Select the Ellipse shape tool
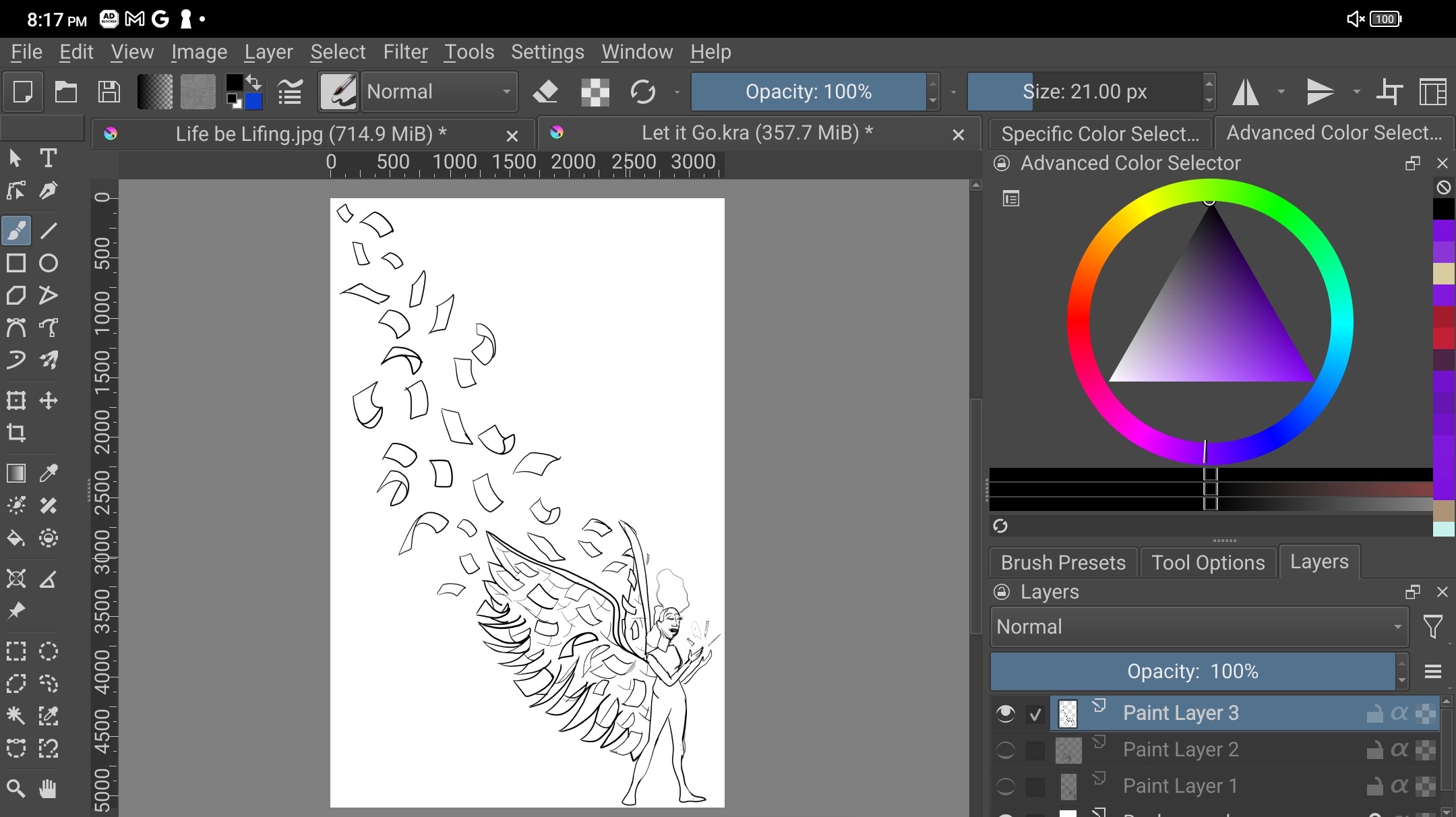Image resolution: width=1456 pixels, height=817 pixels. (48, 263)
